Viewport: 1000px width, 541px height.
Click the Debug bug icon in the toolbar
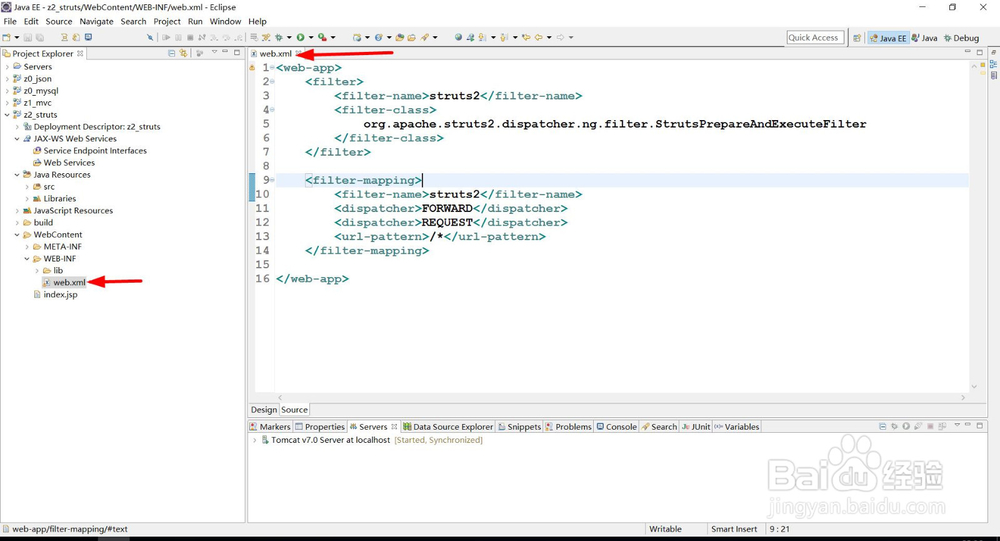(x=279, y=38)
